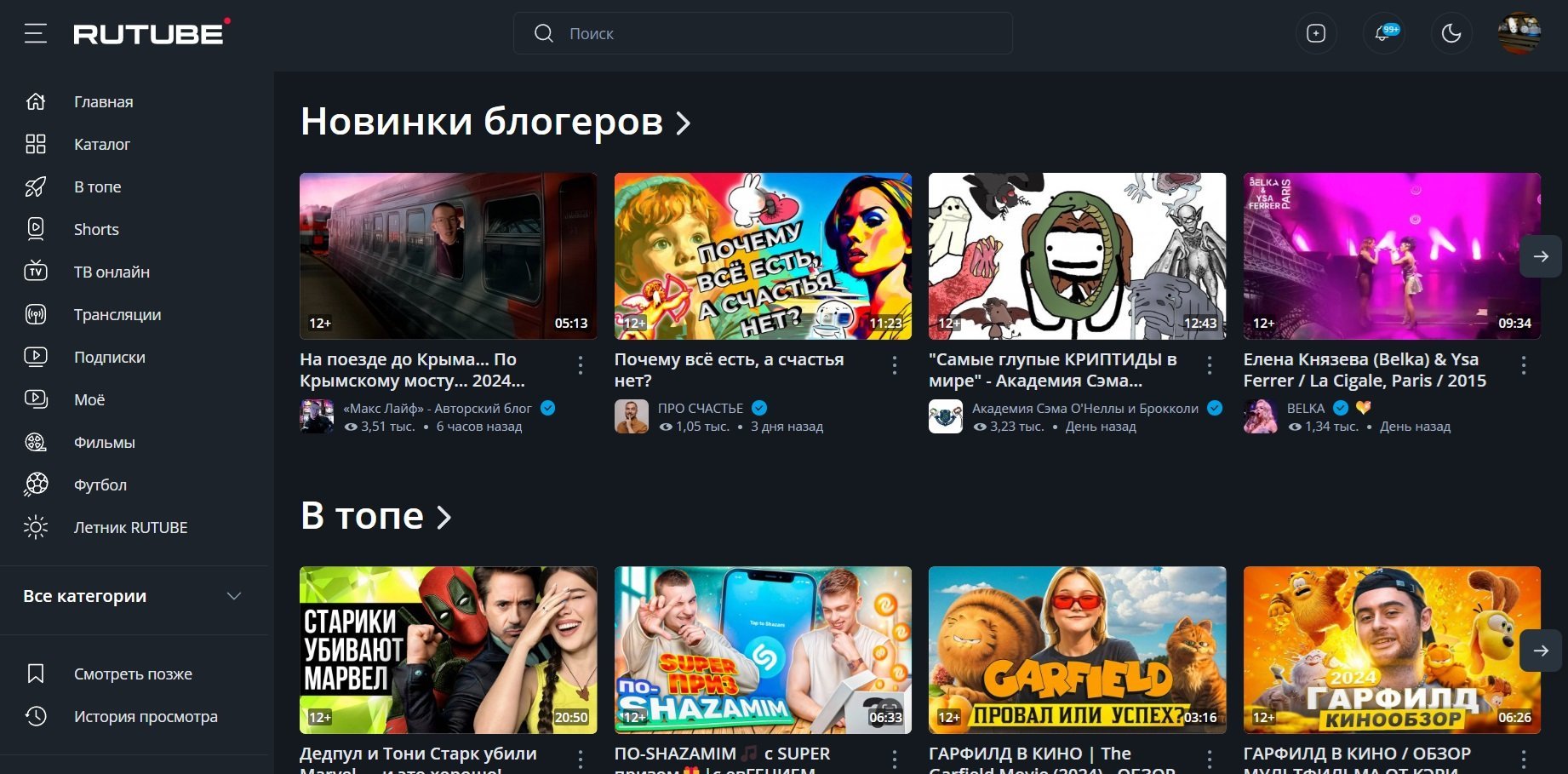1568x774 pixels.
Task: Open notifications bell with 99+ badge
Action: (1383, 33)
